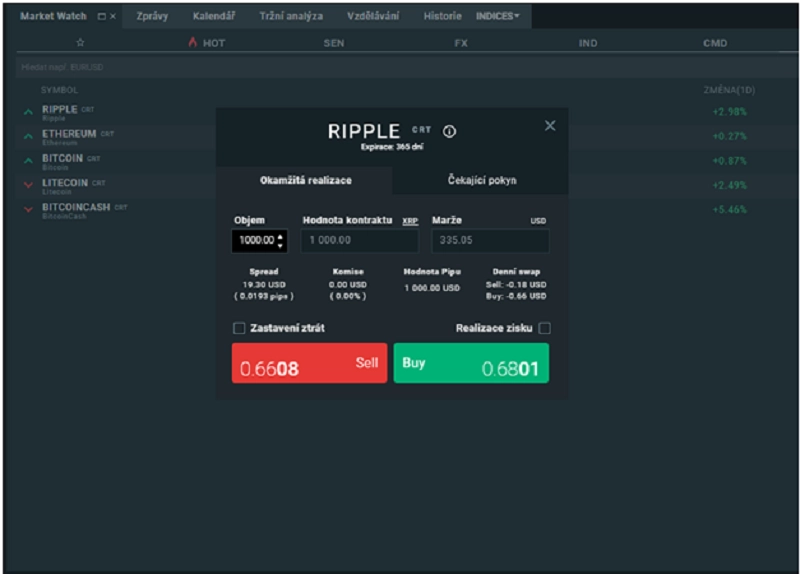Click the Hodnota kontraktu value field

360,240
